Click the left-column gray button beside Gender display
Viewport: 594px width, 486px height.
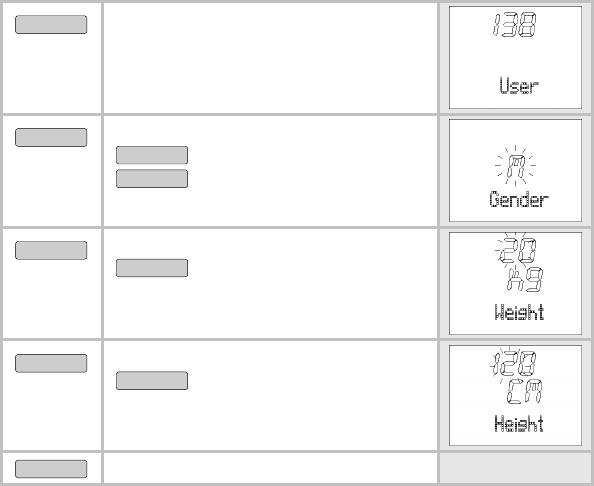click(x=51, y=138)
